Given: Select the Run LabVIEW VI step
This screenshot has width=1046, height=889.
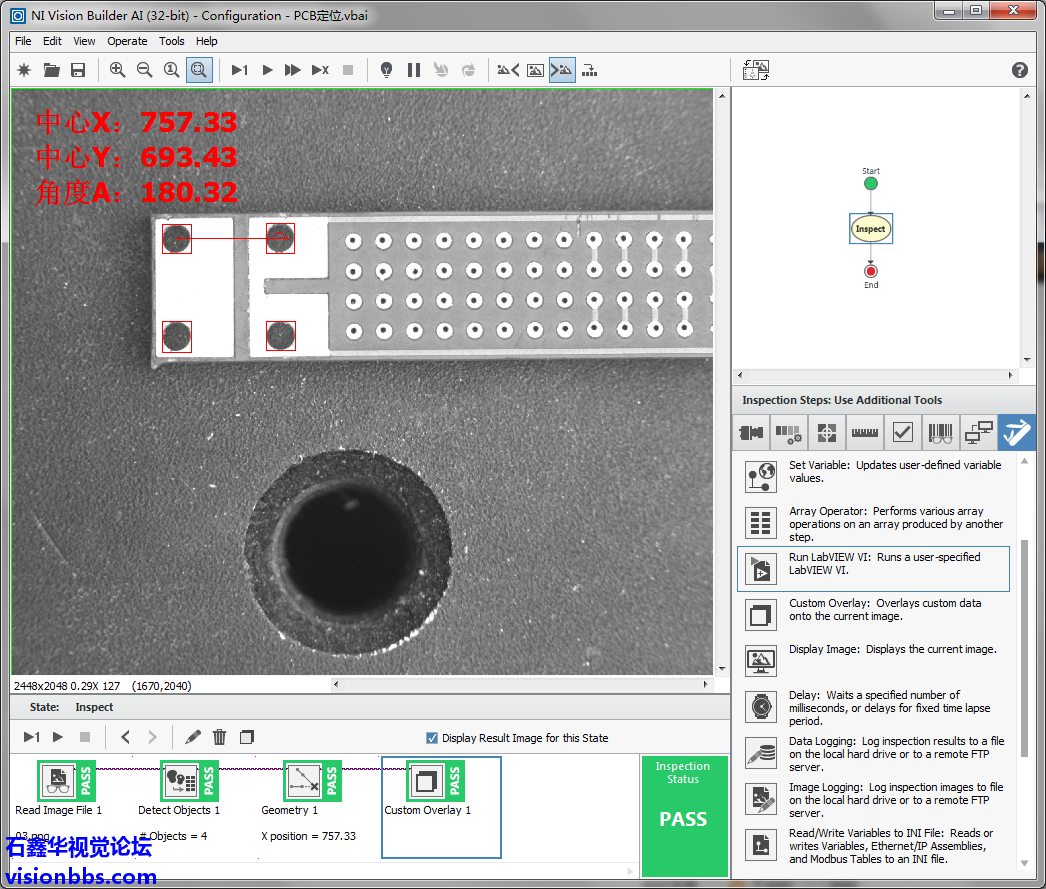Looking at the screenshot, I should pyautogui.click(x=873, y=568).
